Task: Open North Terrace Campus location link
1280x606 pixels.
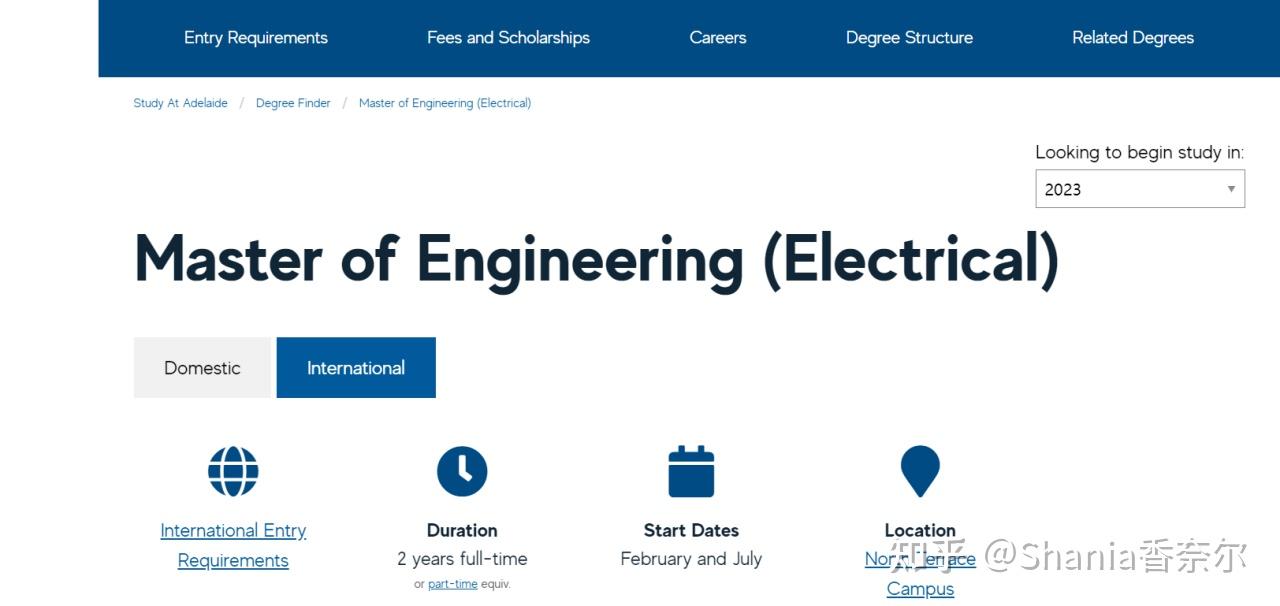Action: [920, 589]
